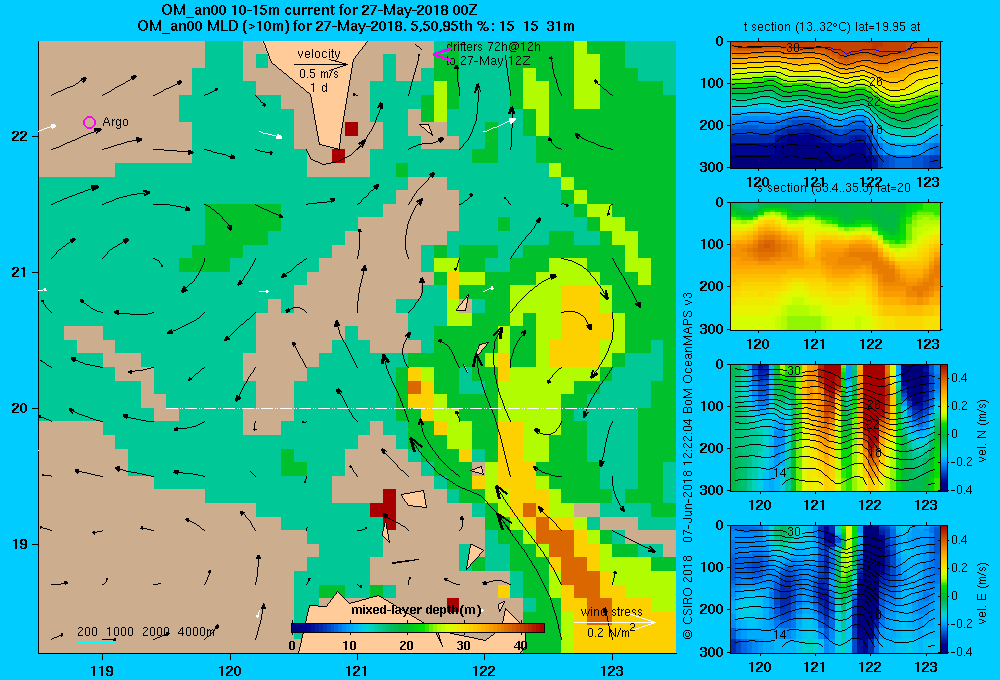Viewport: 1000px width, 680px height.
Task: Open the northward velocity vel. N section plot
Action: tap(835, 427)
